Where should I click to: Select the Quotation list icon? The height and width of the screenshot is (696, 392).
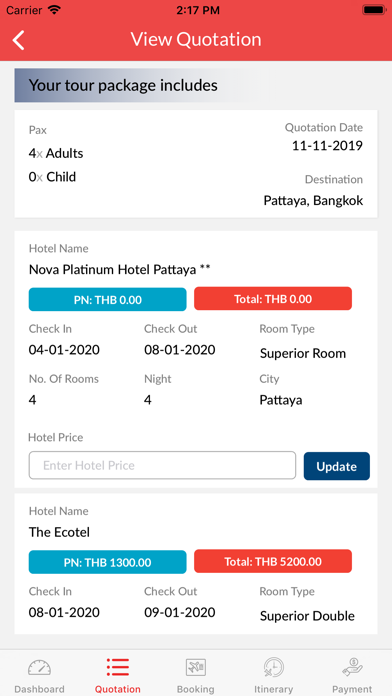tap(118, 667)
